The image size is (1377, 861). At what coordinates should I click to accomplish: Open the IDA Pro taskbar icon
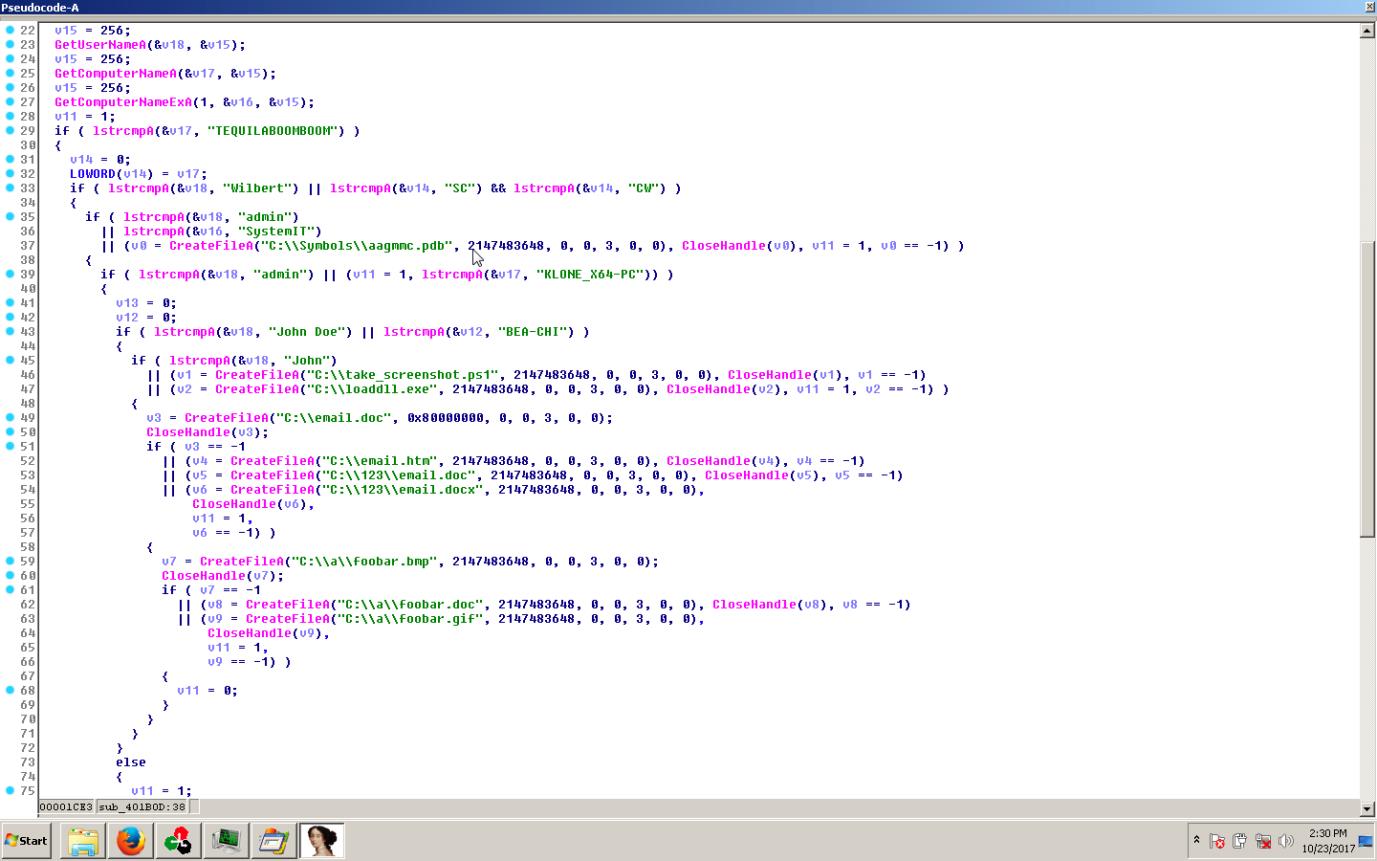click(x=322, y=841)
